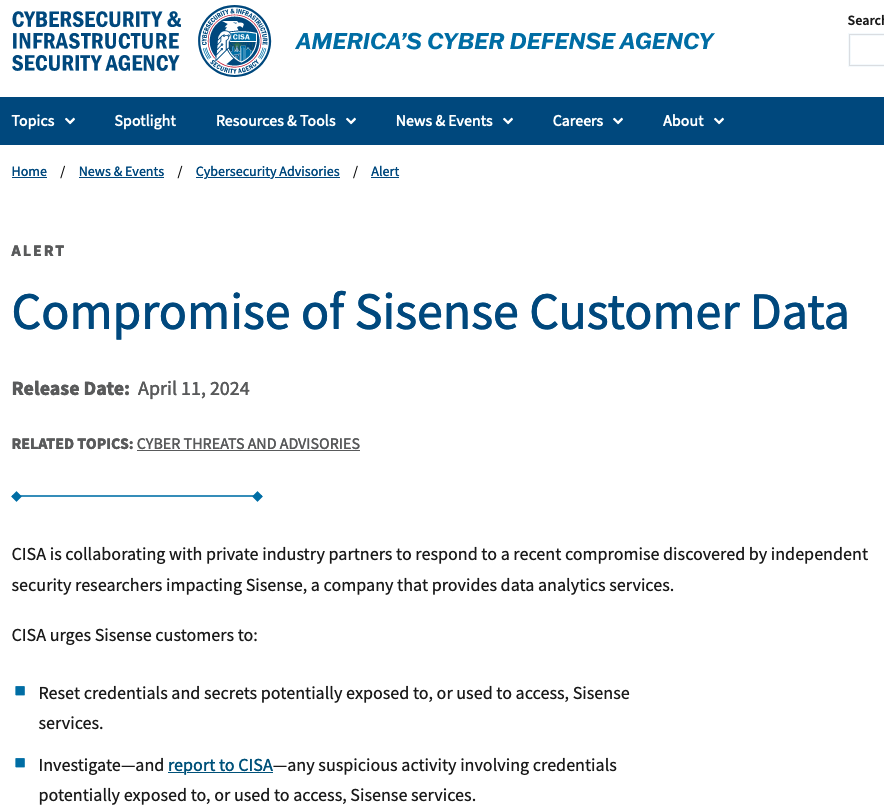Open the Spotlight menu item
Screen dimensions: 884x811
145,121
